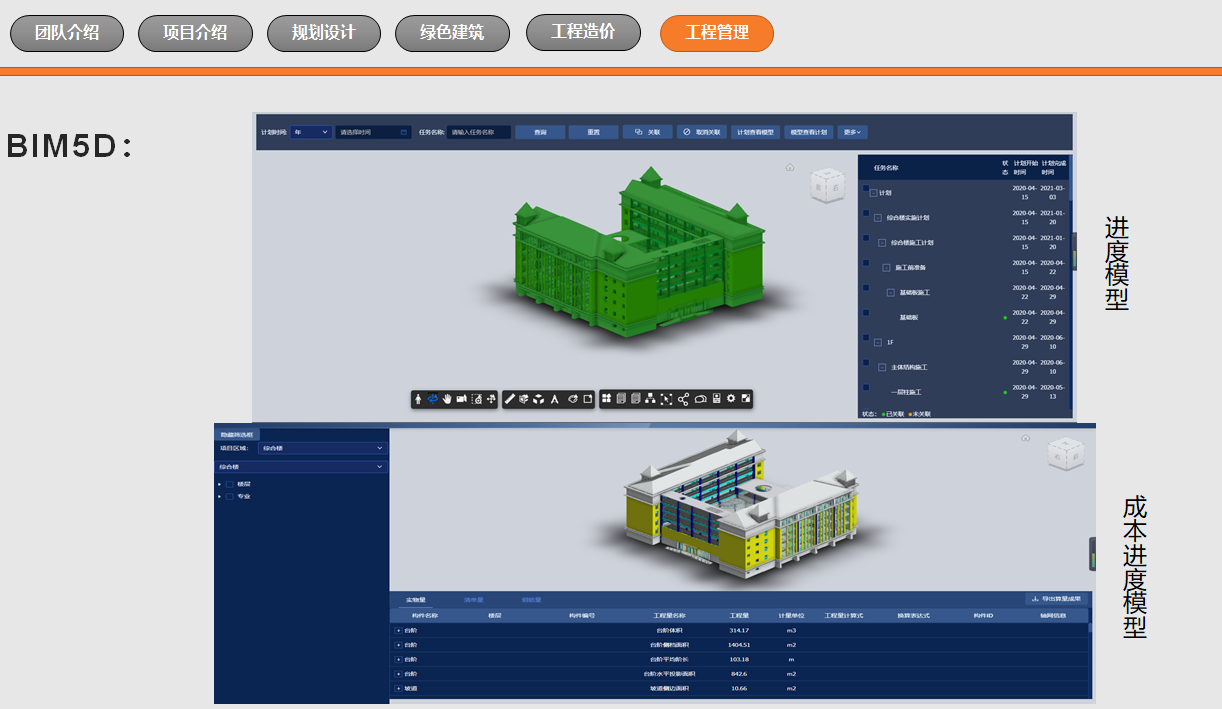Open the model tree structure icon
1222x709 pixels.
point(651,399)
